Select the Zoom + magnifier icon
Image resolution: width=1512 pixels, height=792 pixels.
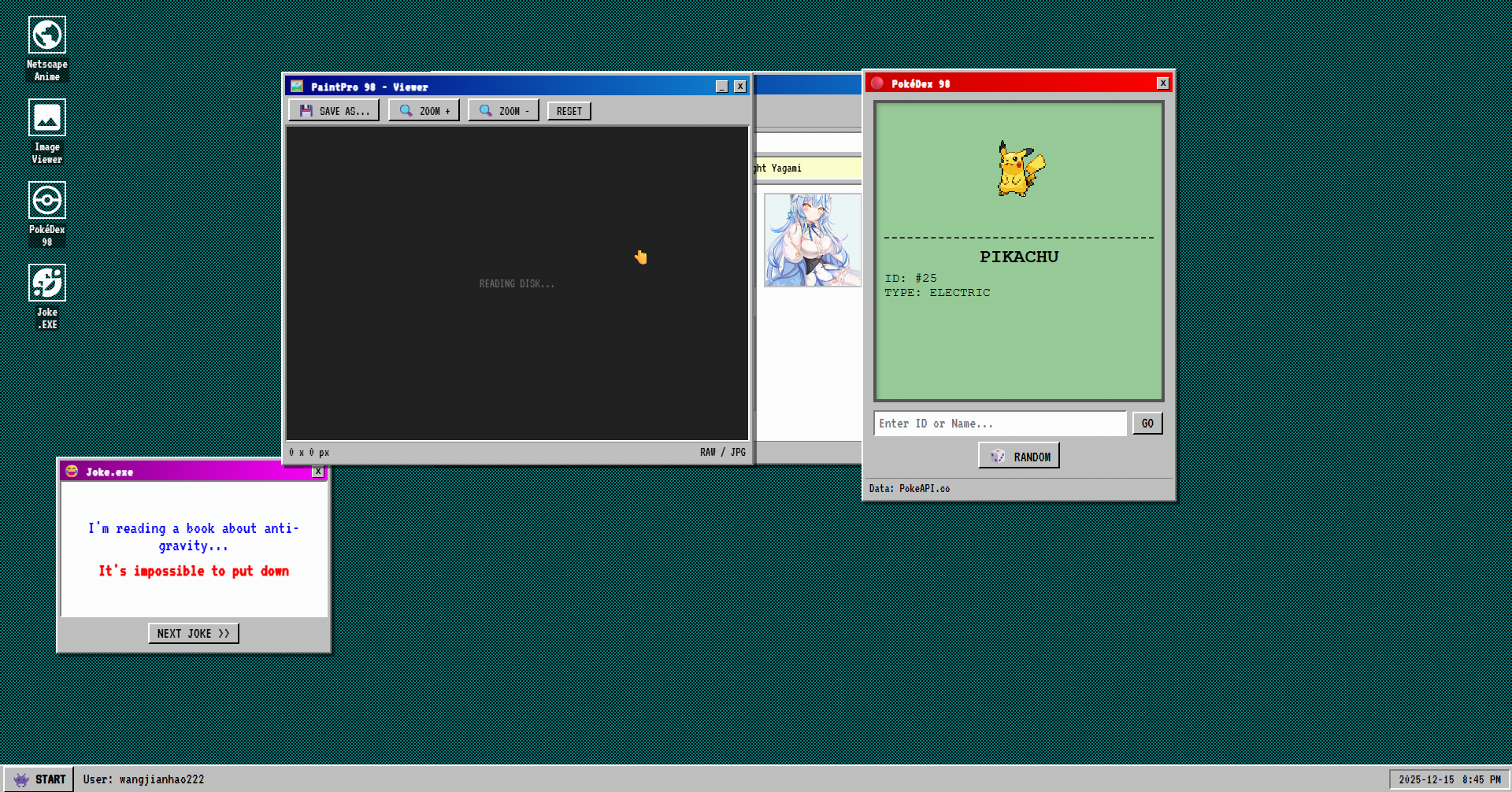pyautogui.click(x=406, y=110)
